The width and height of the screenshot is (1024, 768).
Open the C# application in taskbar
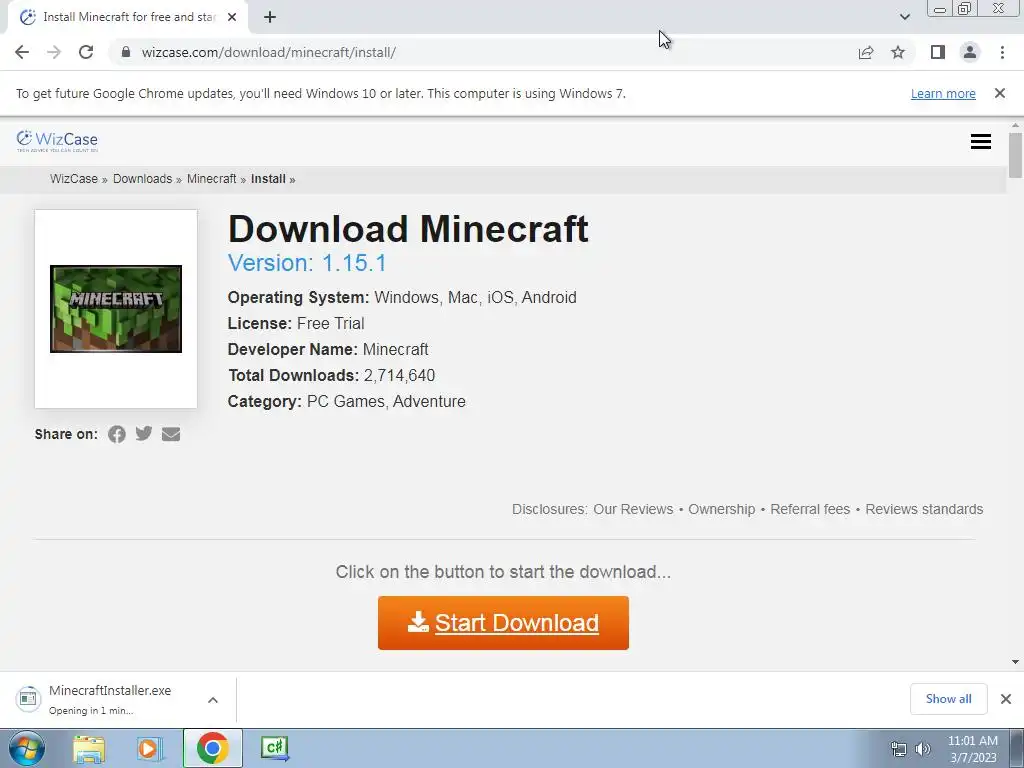274,748
